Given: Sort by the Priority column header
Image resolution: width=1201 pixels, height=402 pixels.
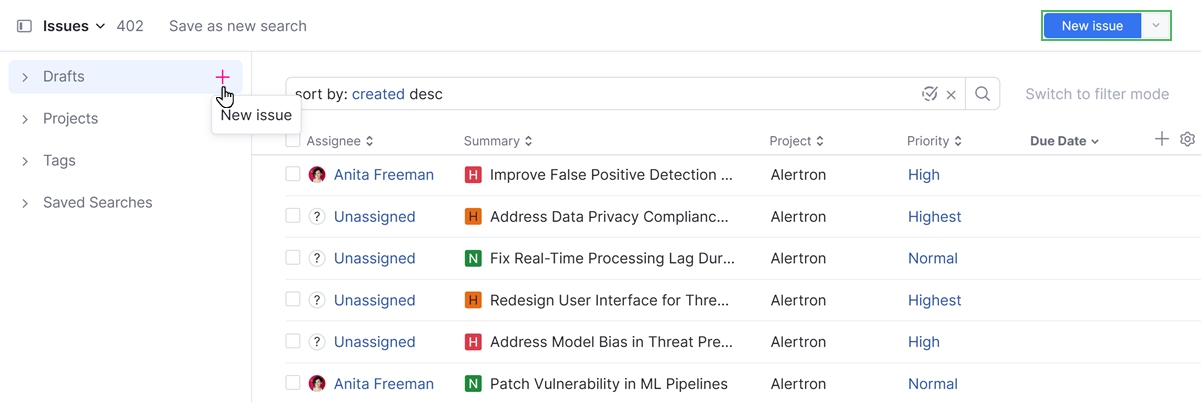Looking at the screenshot, I should click(934, 141).
